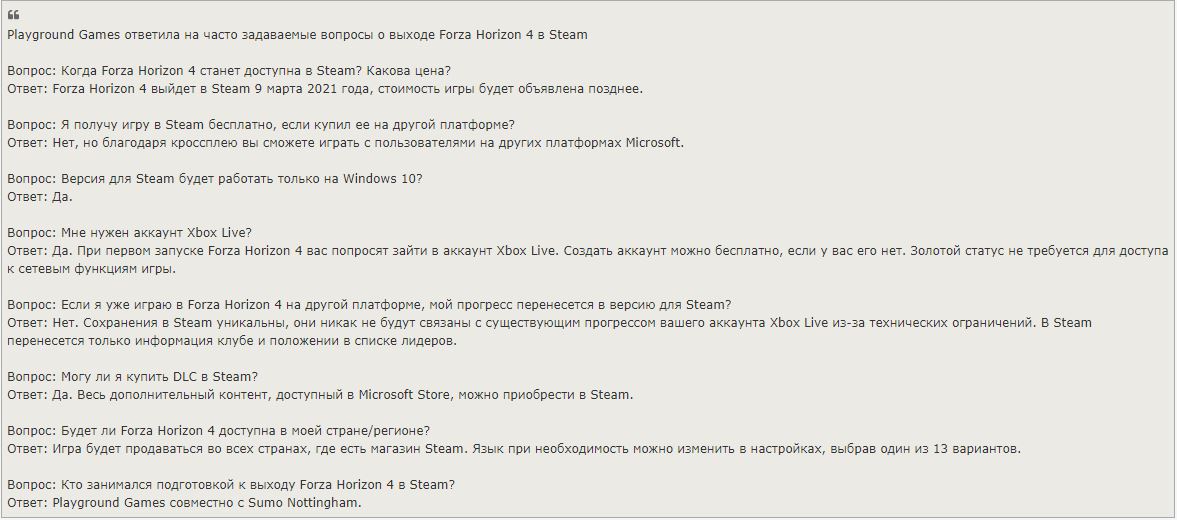Viewport: 1177px width, 520px height.
Task: Click answer about Сохранения в Steam уникальны
Action: [x=549, y=323]
